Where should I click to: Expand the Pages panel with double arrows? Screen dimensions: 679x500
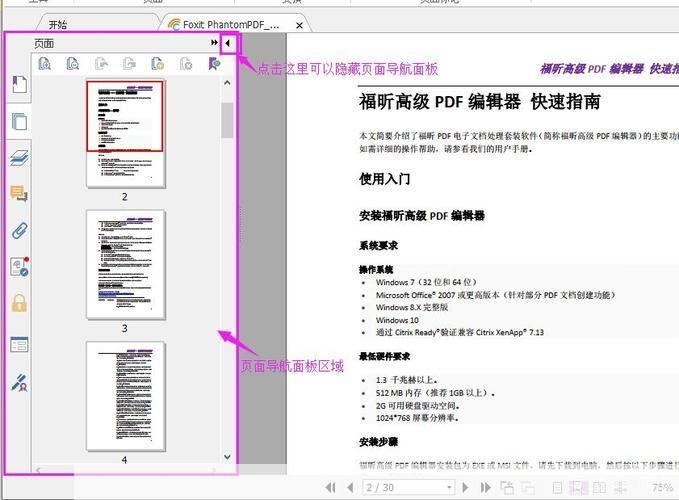pyautogui.click(x=214, y=42)
